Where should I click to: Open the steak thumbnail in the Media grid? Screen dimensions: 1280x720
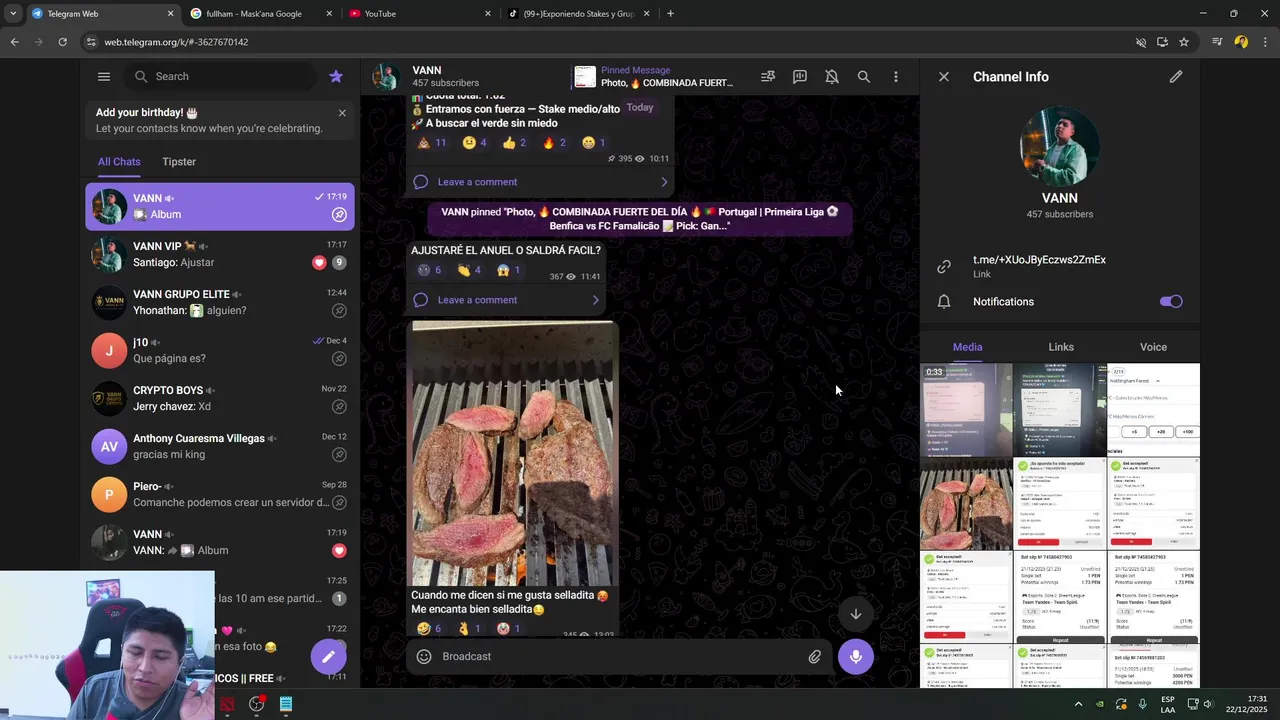pos(966,504)
